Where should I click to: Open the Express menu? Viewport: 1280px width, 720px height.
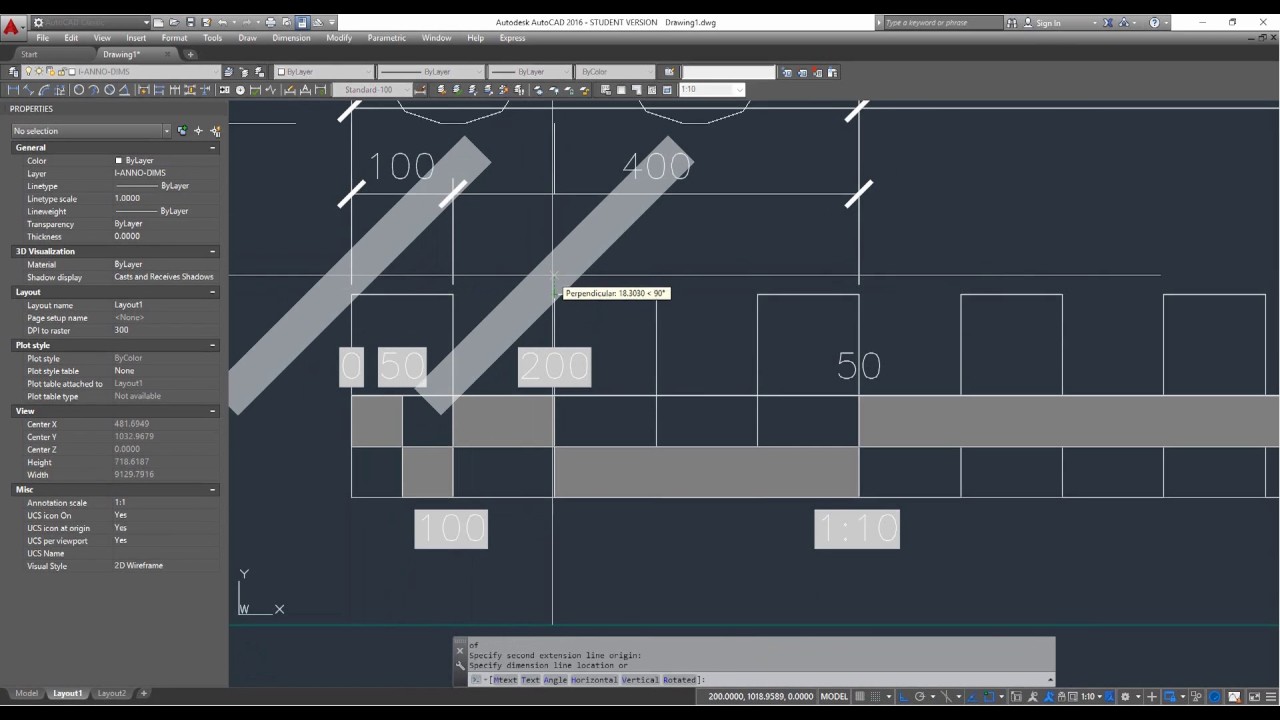[x=512, y=38]
